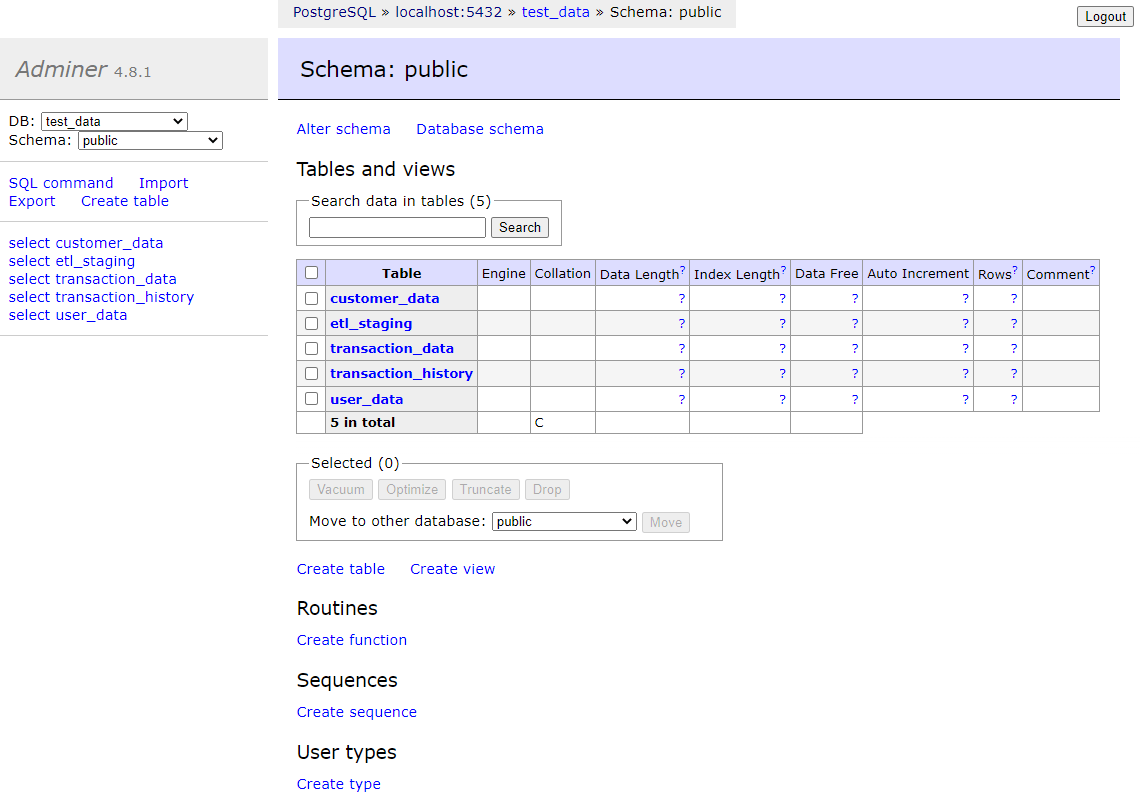Open the Schema selection dropdown
This screenshot has width=1140, height=807.
coord(149,140)
